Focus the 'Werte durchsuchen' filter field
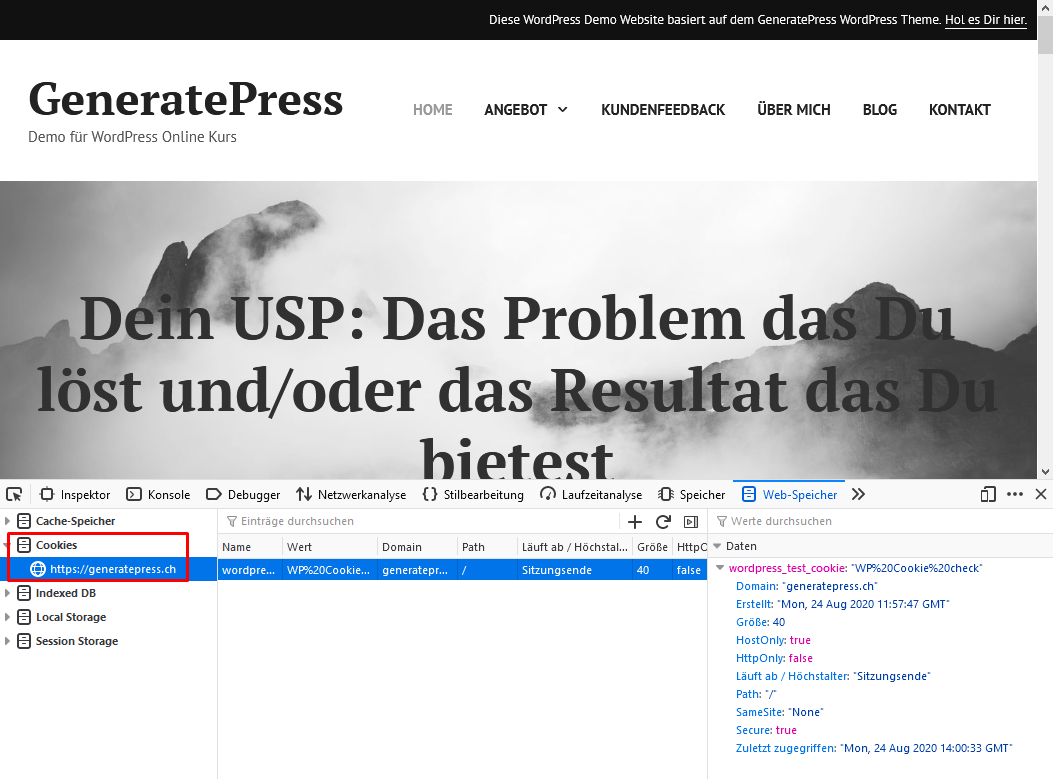 (880, 521)
